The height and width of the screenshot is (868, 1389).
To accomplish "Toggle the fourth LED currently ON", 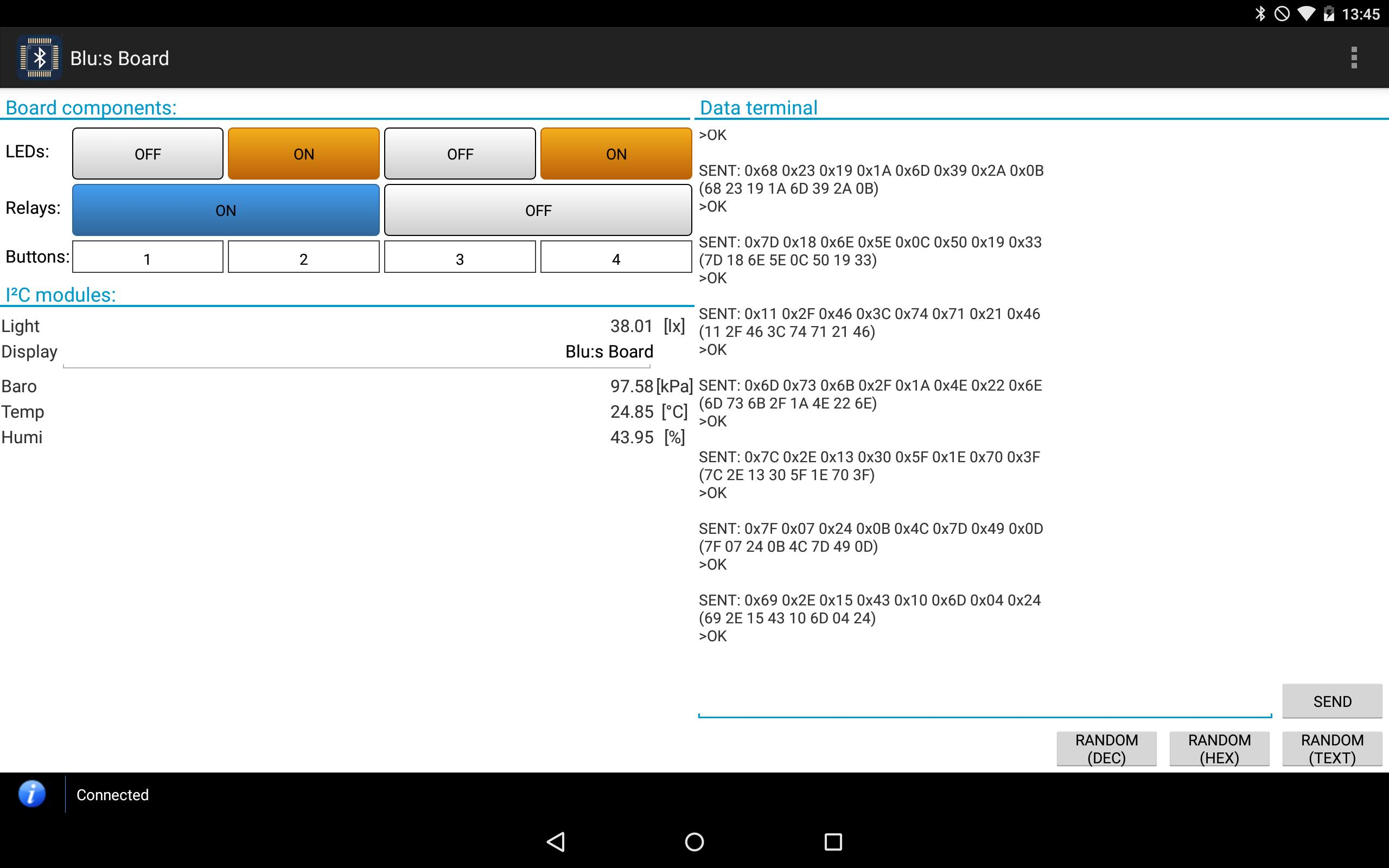I will click(616, 154).
